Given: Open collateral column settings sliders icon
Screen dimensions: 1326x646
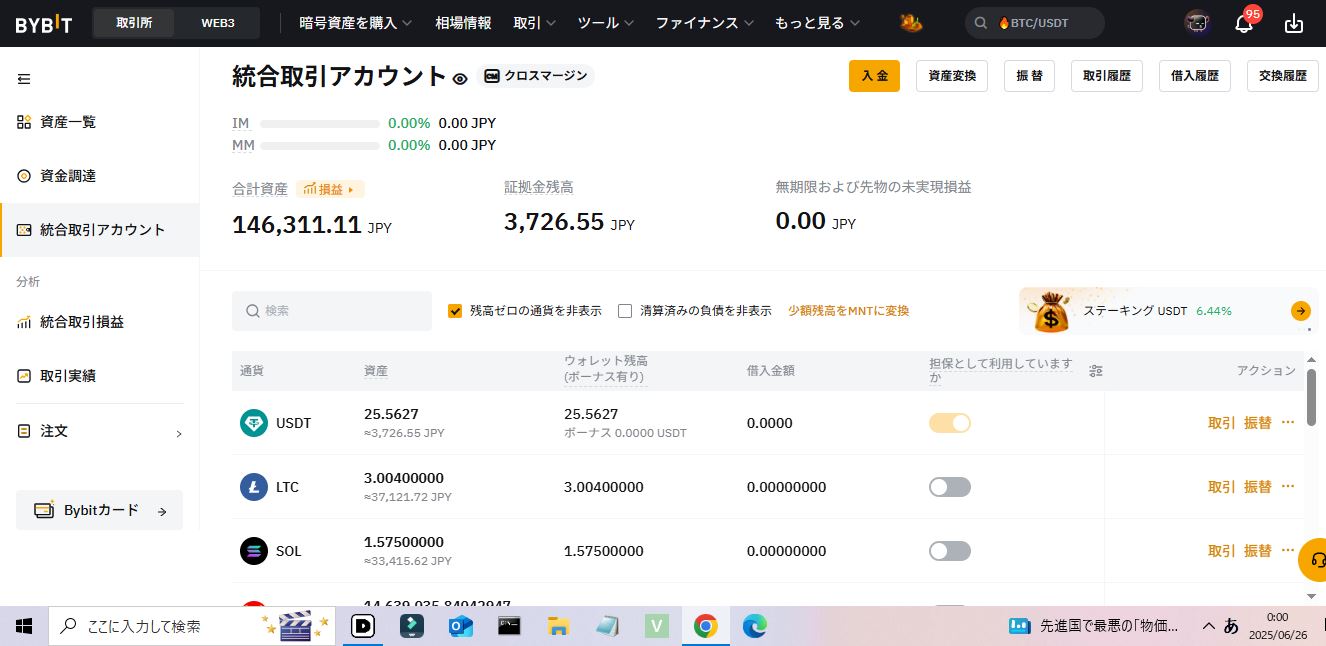Looking at the screenshot, I should pyautogui.click(x=1096, y=371).
